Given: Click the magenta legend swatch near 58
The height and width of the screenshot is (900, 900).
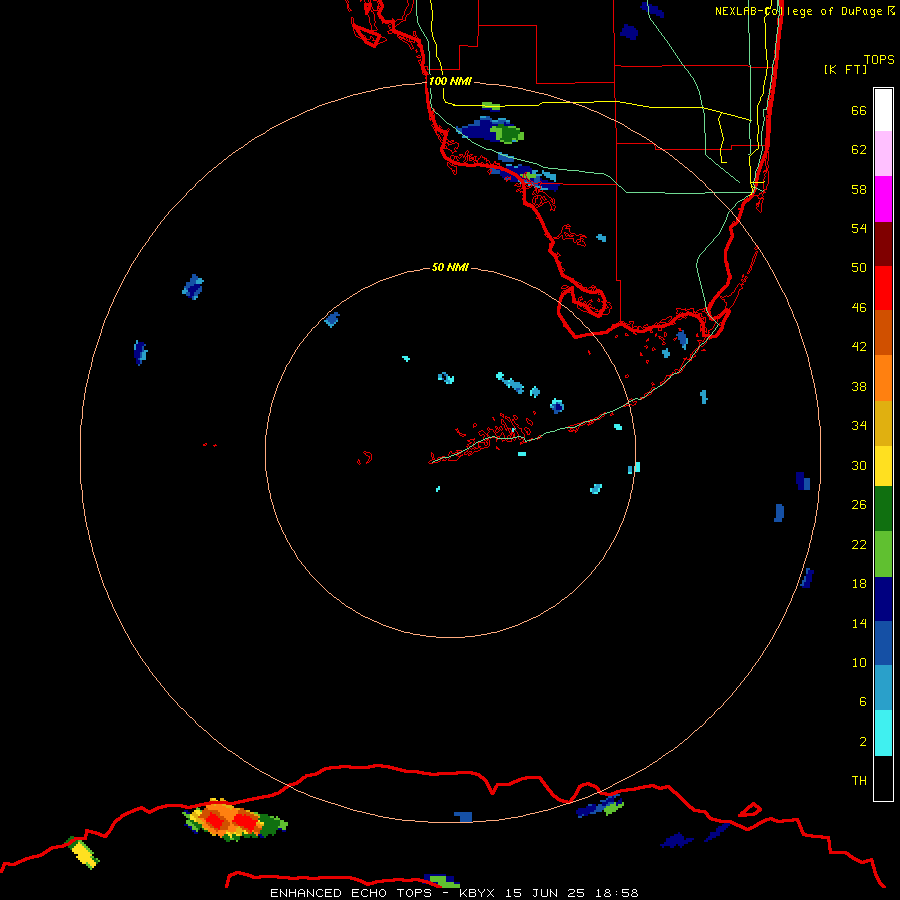Looking at the screenshot, I should coord(883,199).
